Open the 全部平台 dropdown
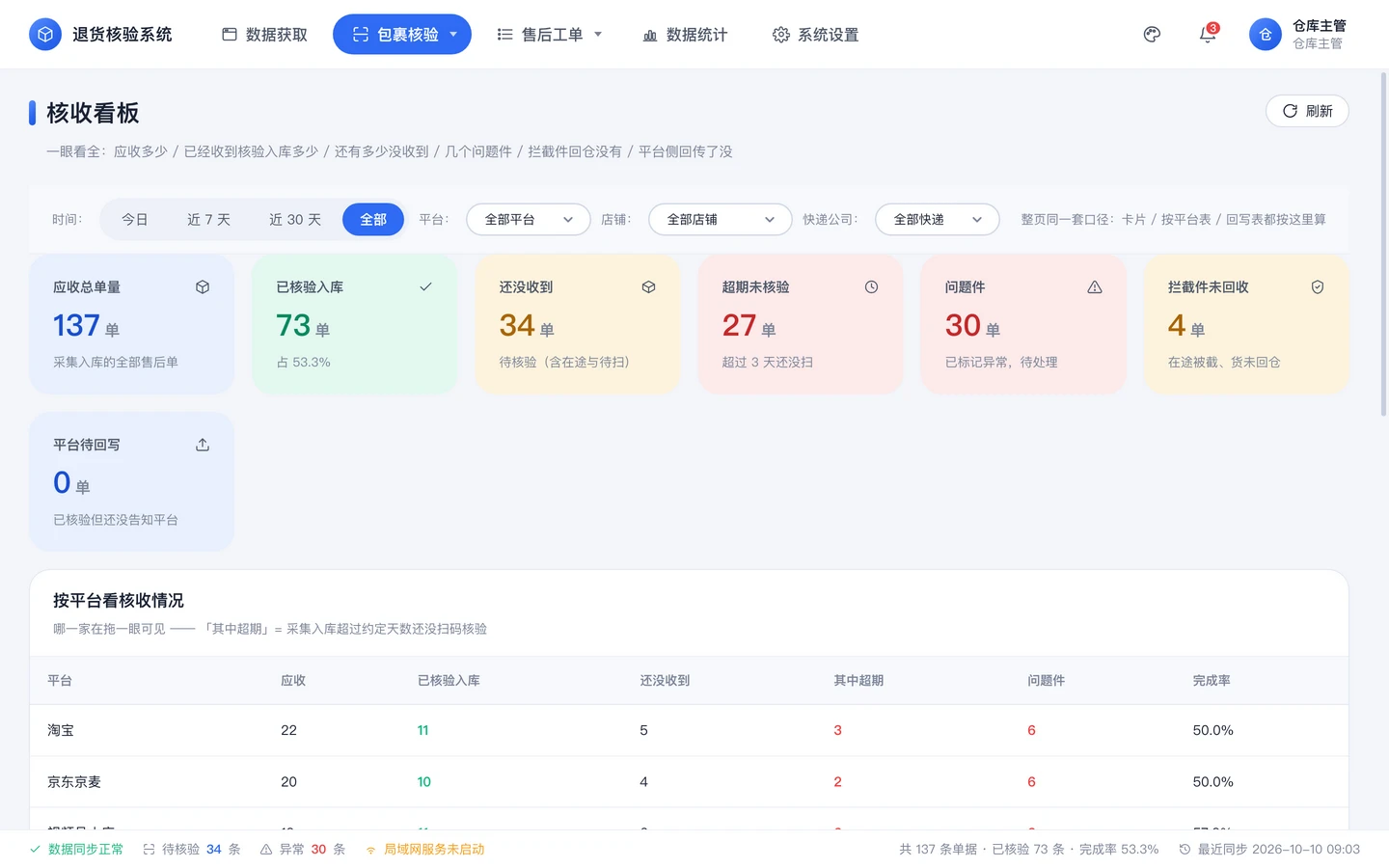 click(529, 220)
